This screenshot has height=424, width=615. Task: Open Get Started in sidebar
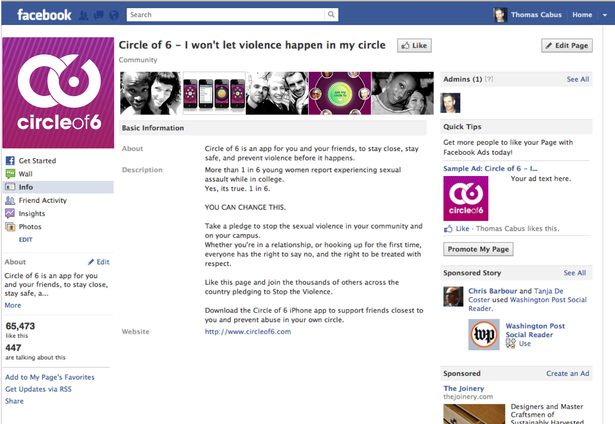[x=37, y=160]
